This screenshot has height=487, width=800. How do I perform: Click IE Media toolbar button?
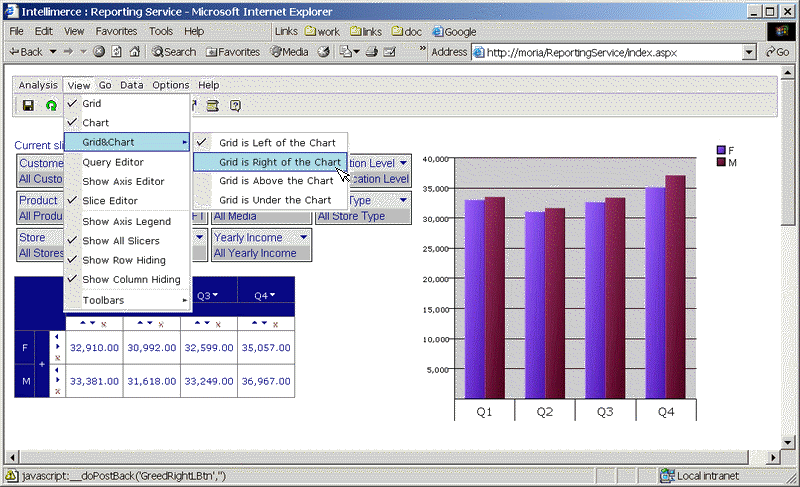[289, 52]
